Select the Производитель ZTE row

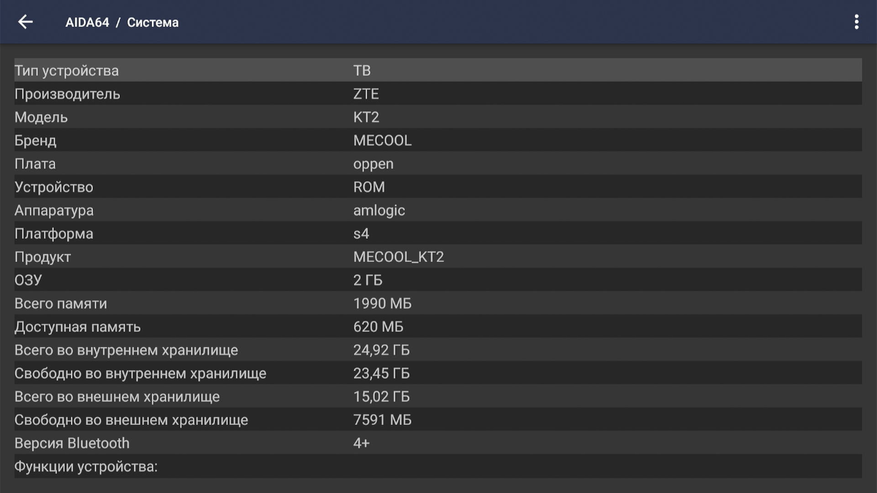coord(437,94)
